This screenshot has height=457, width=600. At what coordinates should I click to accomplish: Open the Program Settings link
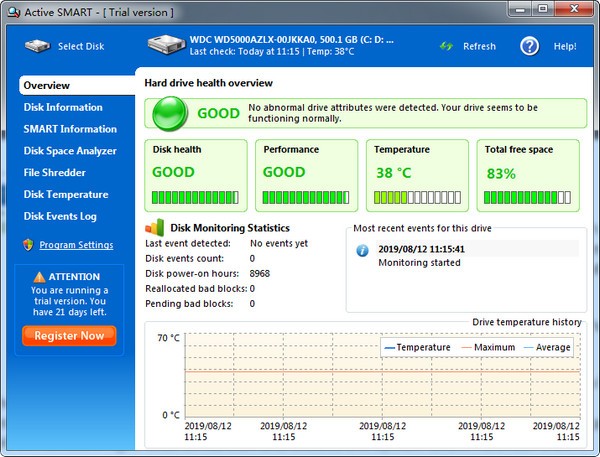pyautogui.click(x=76, y=245)
